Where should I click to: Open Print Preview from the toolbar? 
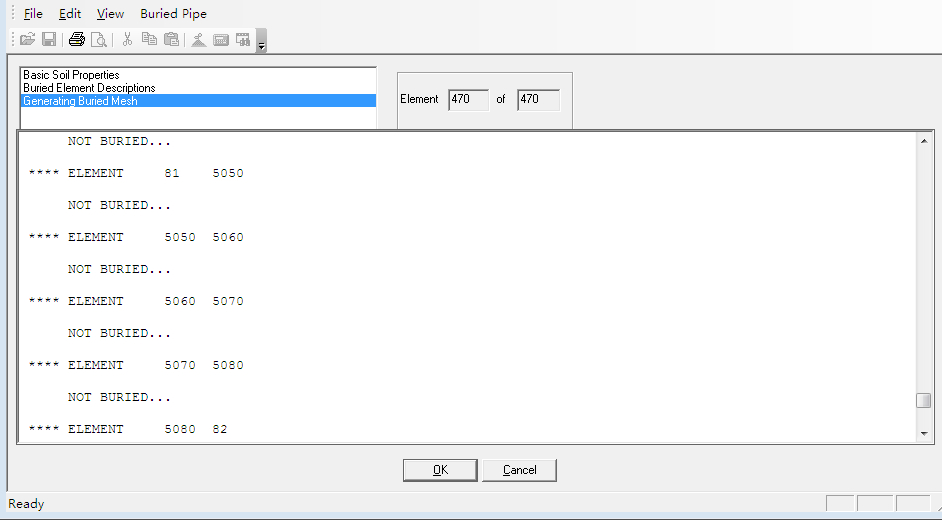(98, 40)
